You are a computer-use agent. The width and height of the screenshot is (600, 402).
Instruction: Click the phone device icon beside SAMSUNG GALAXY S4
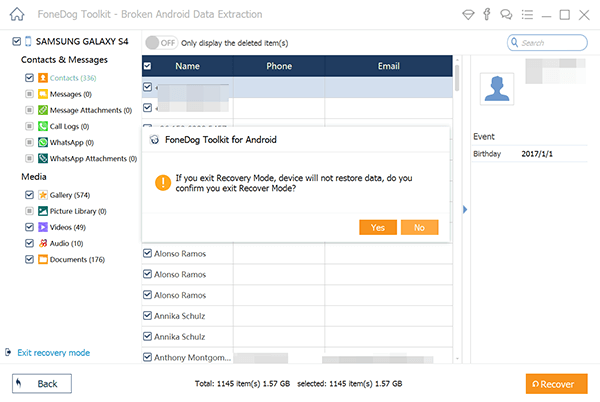click(x=28, y=41)
